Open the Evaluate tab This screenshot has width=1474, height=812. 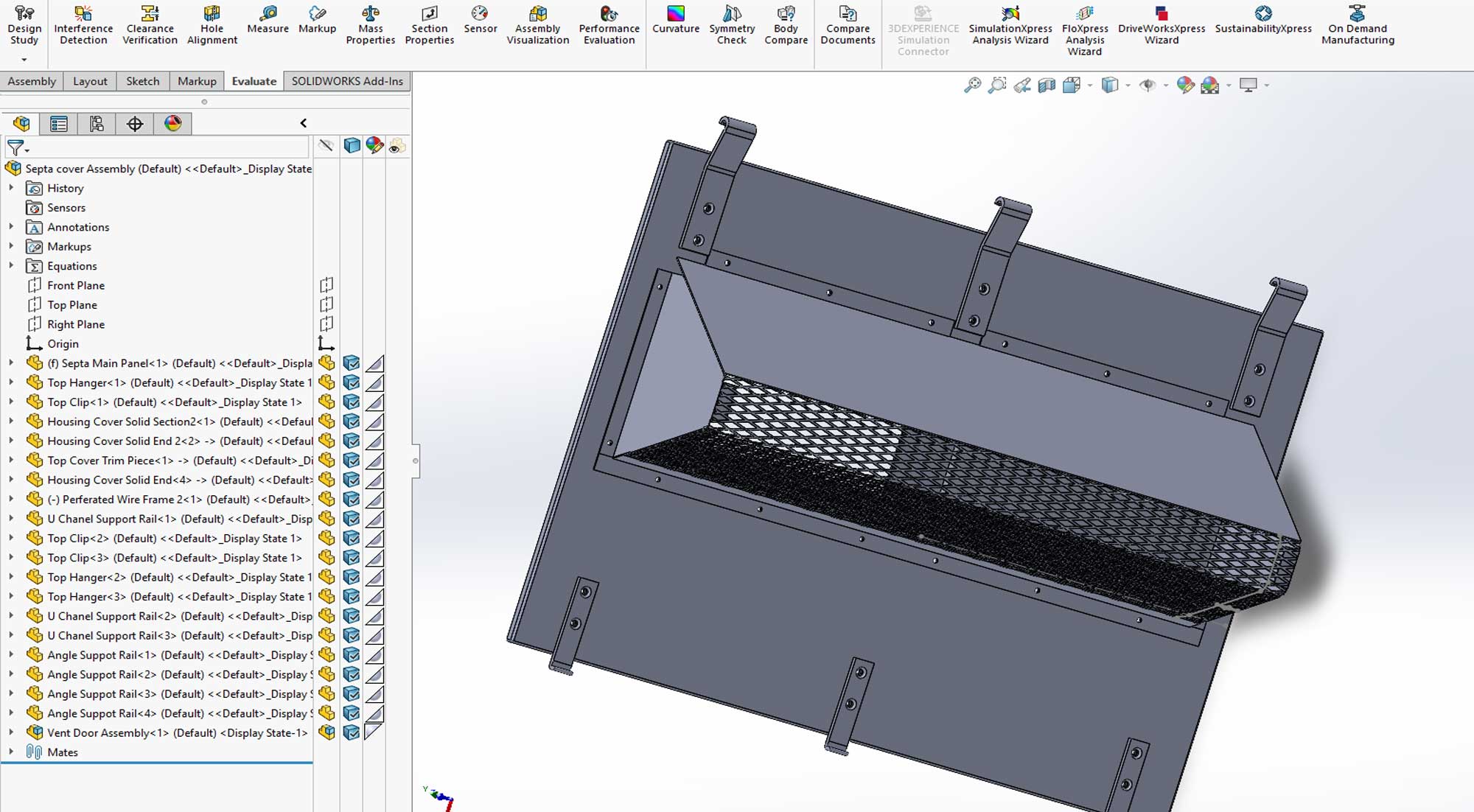[254, 81]
